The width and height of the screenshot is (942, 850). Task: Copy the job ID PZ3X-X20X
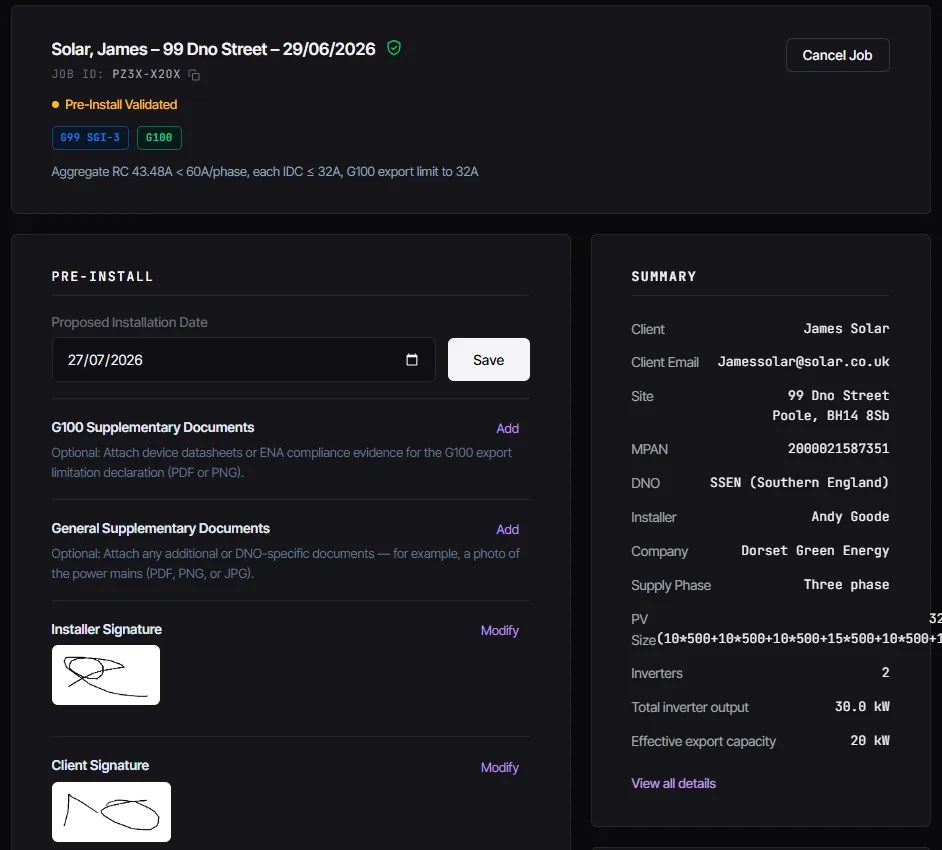[x=194, y=74]
